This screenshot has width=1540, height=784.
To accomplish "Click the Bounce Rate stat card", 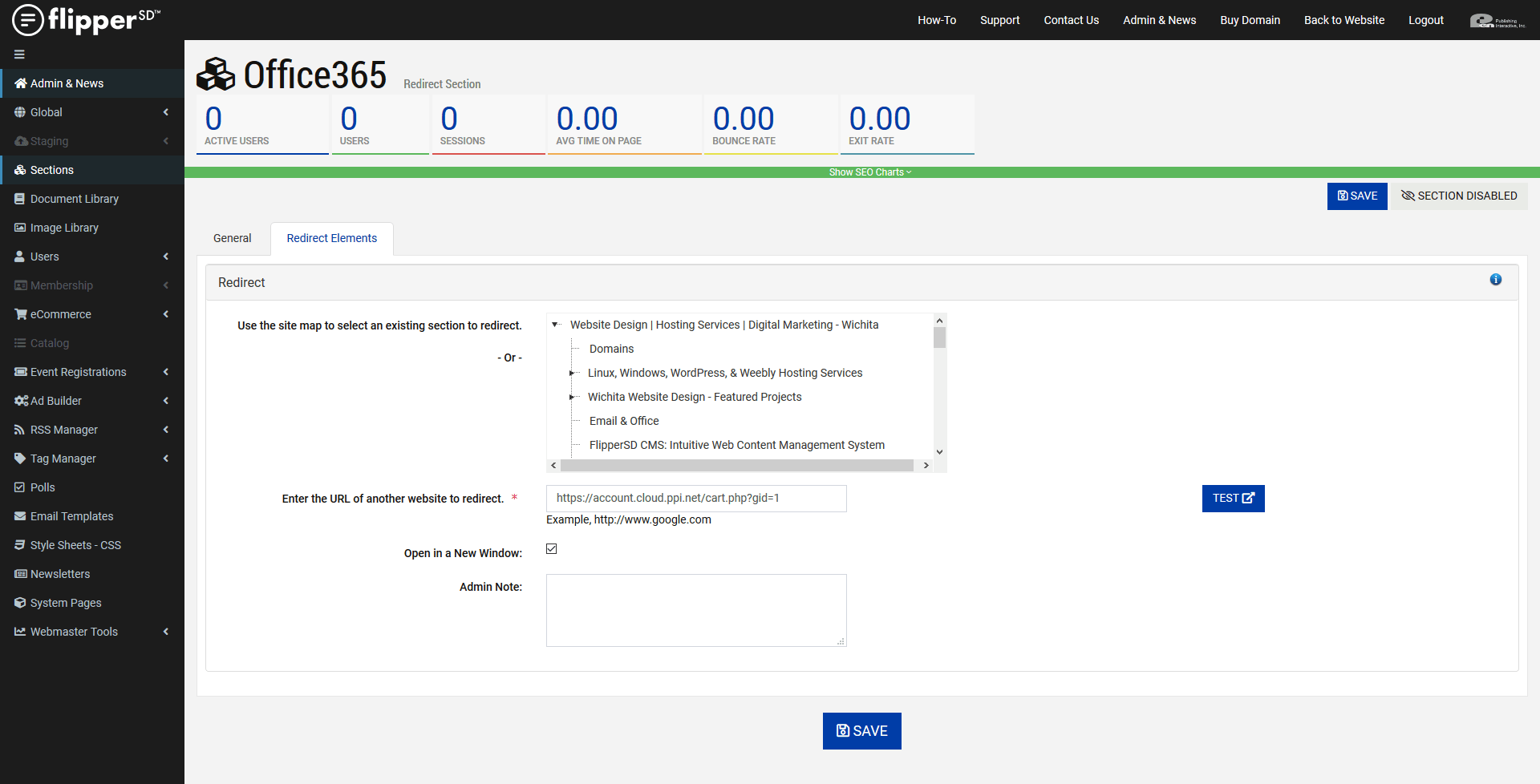I will tap(771, 124).
